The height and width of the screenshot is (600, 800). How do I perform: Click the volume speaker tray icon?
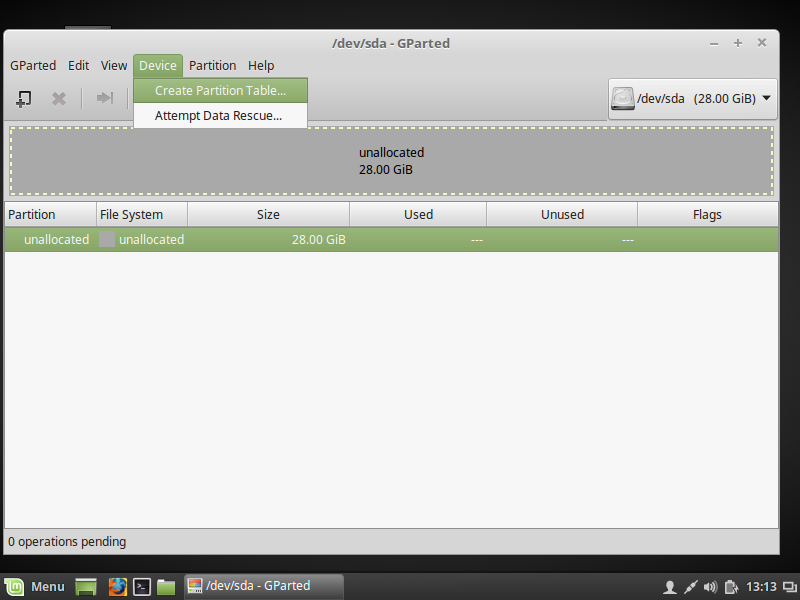point(710,587)
